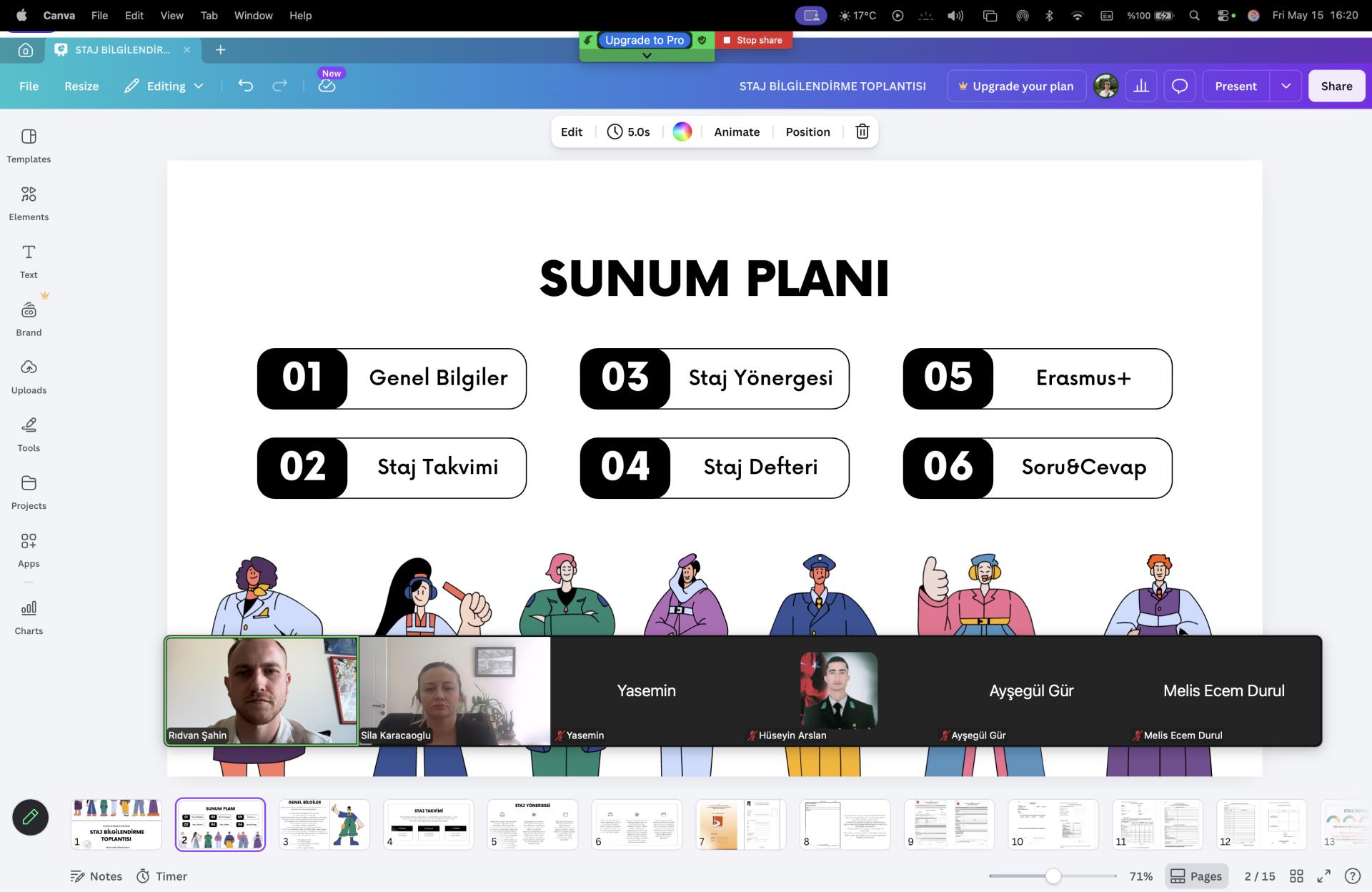Click the Share button
This screenshot has width=1372, height=892.
click(x=1336, y=86)
